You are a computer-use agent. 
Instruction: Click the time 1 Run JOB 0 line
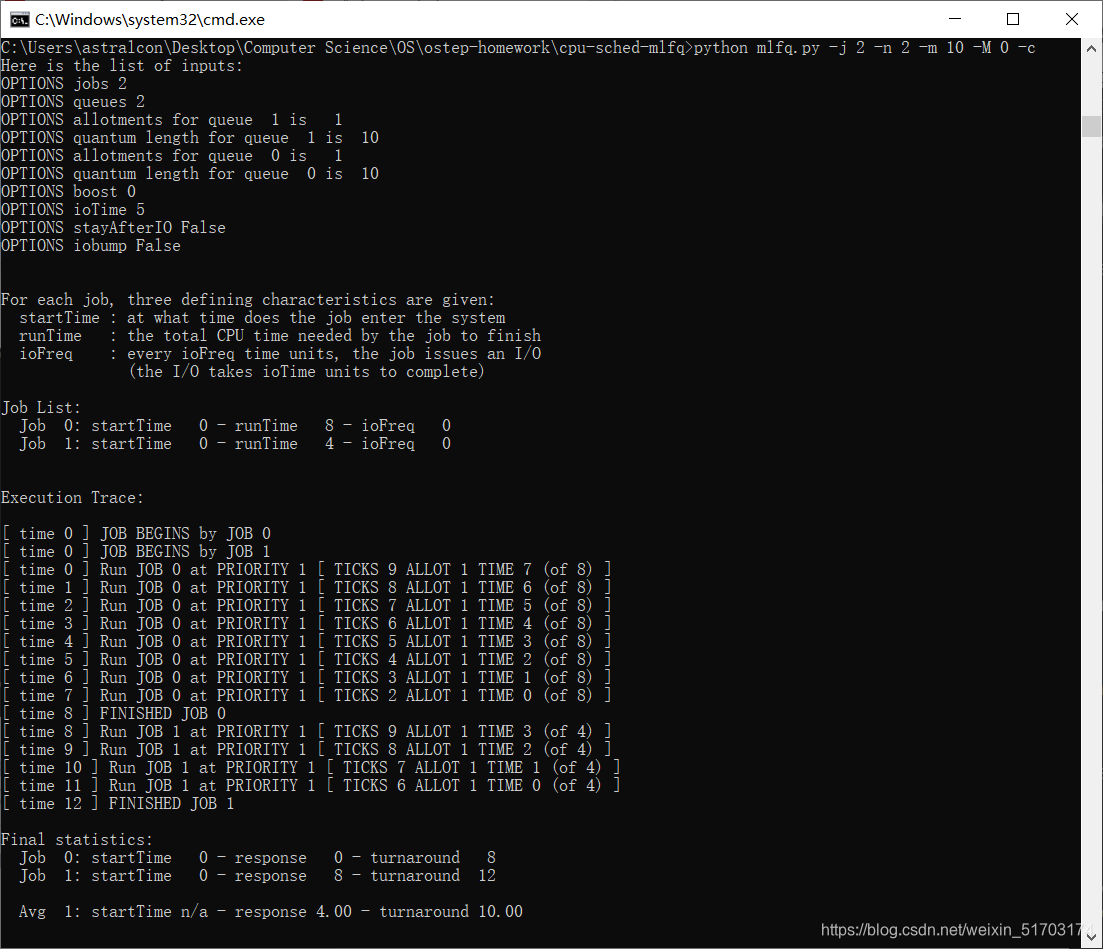click(x=307, y=587)
